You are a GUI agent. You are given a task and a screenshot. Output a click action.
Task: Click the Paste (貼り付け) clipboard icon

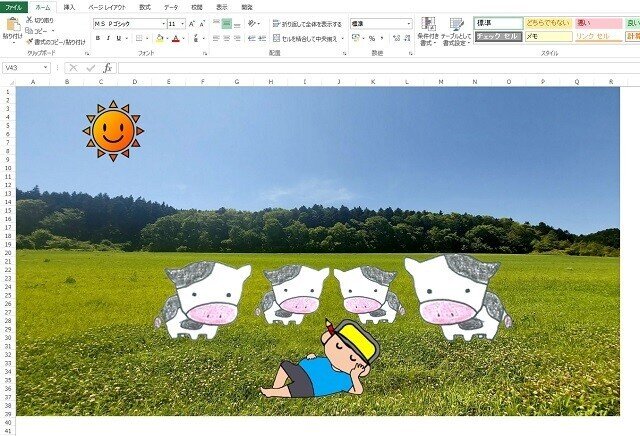[13, 24]
